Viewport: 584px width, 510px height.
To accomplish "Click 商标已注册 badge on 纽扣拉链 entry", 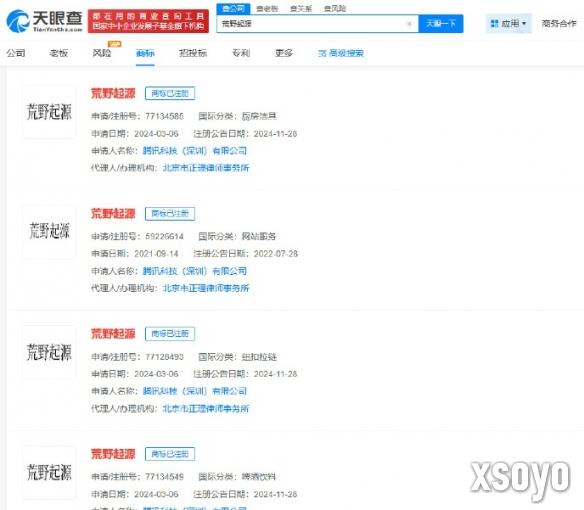I will [170, 334].
